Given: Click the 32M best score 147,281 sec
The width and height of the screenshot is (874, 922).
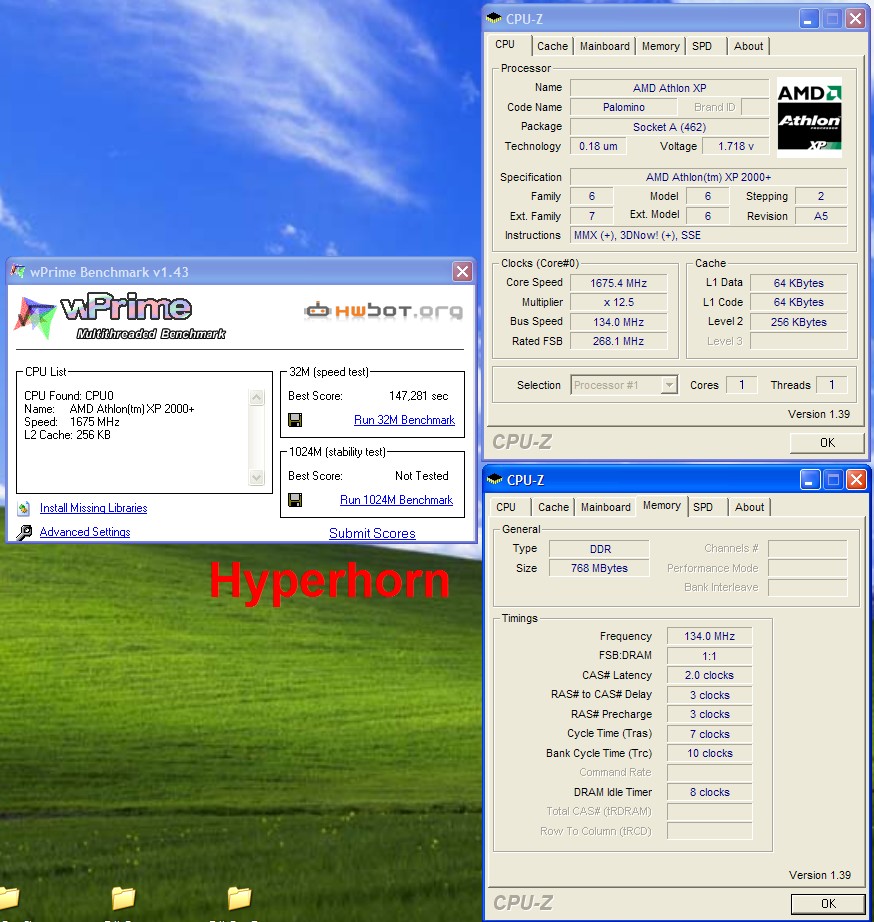Looking at the screenshot, I should click(x=418, y=396).
